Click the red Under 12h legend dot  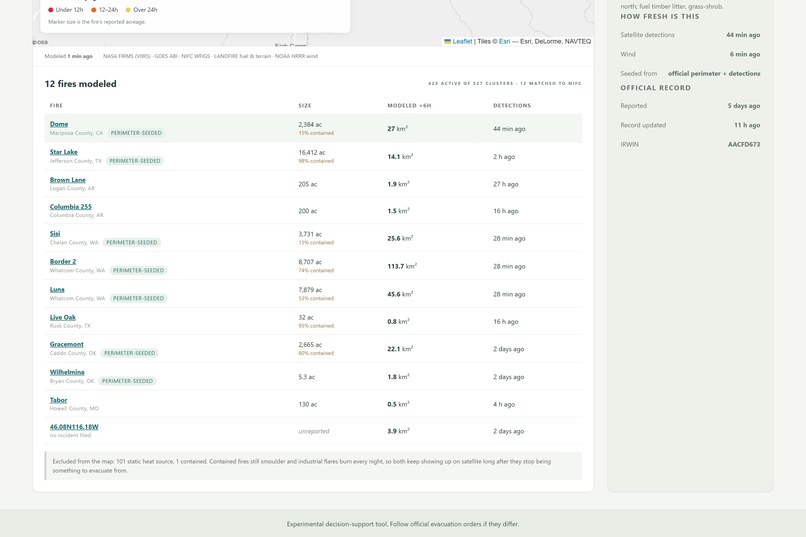[50, 10]
